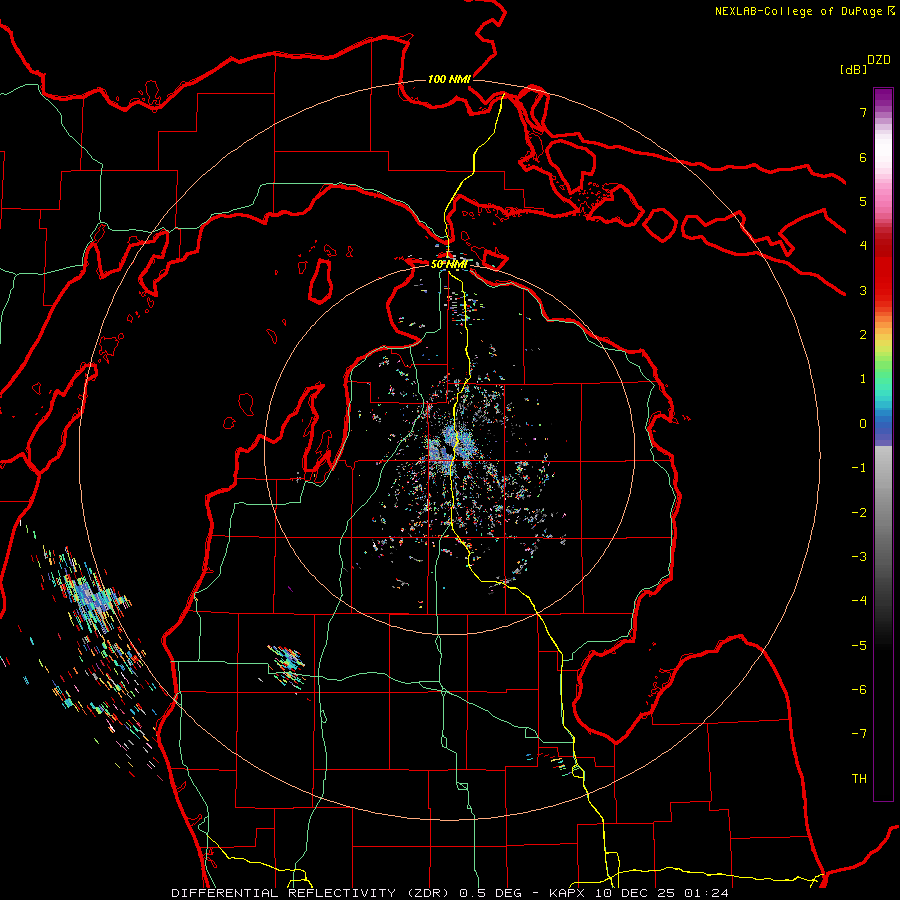Click the 5 value on color scale

tap(863, 201)
